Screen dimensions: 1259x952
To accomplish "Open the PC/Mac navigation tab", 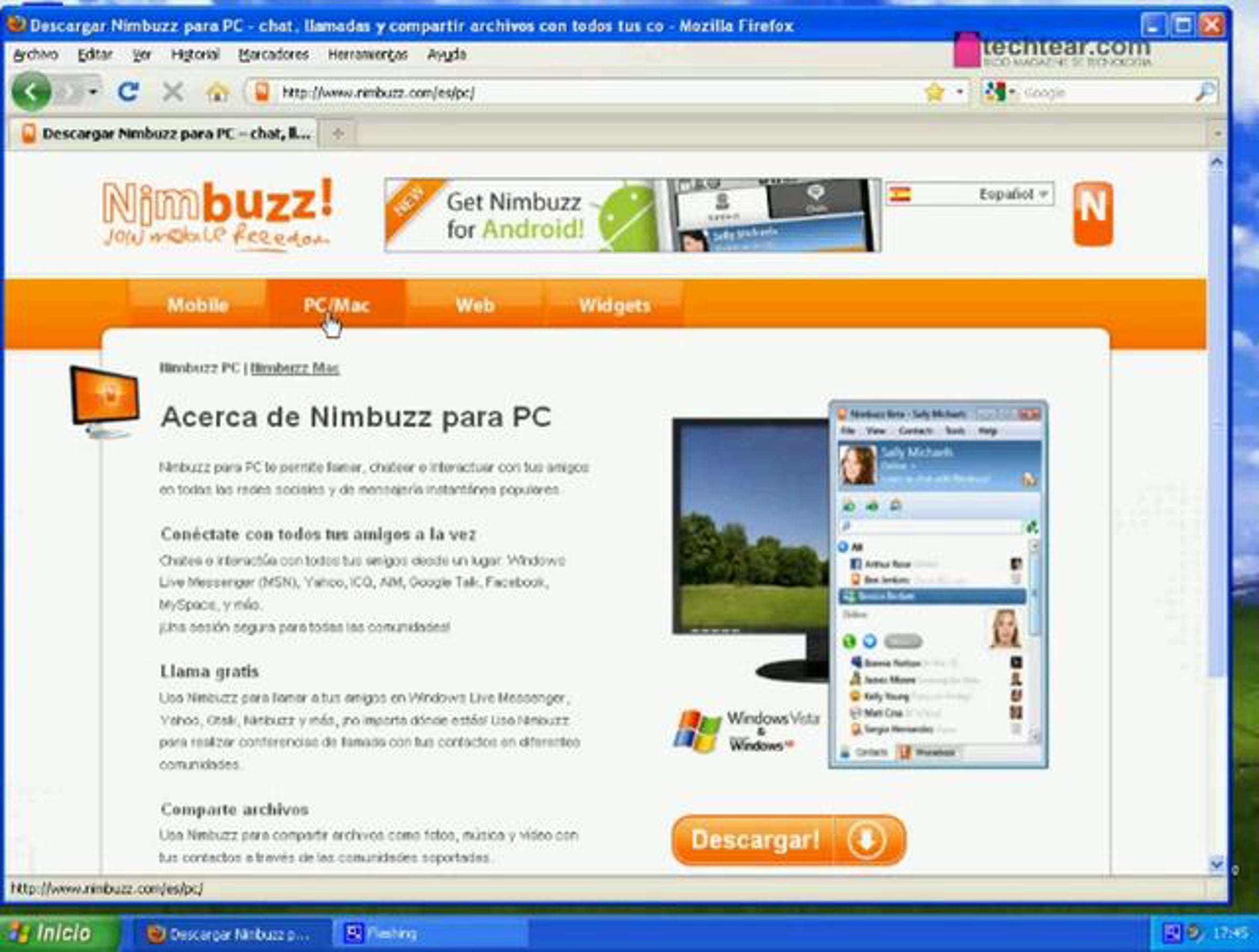I will (336, 305).
